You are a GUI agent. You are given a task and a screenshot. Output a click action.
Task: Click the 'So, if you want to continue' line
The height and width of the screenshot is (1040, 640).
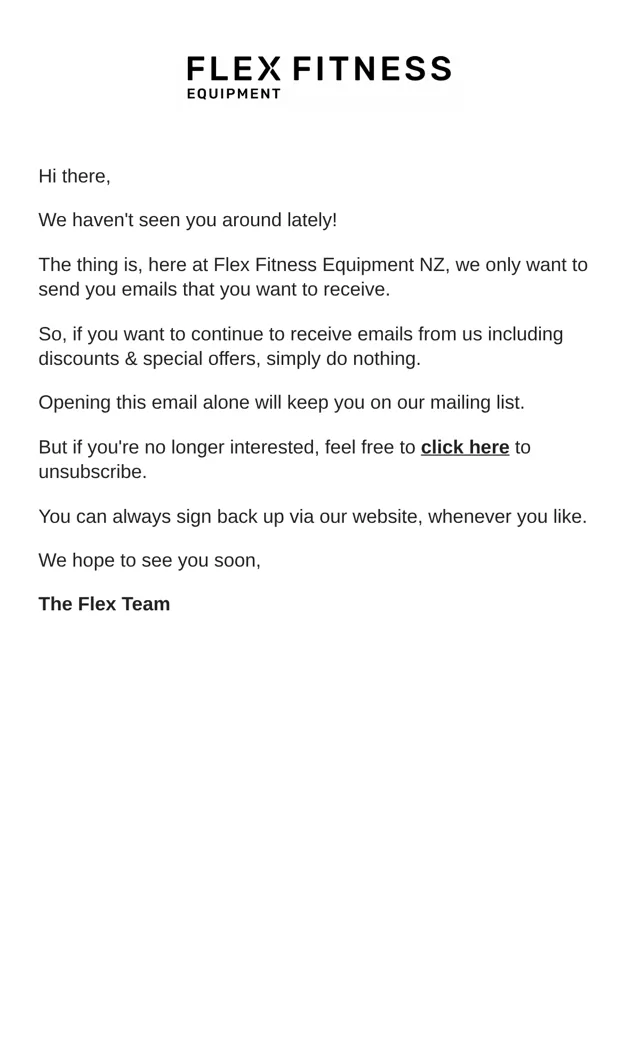tap(300, 334)
